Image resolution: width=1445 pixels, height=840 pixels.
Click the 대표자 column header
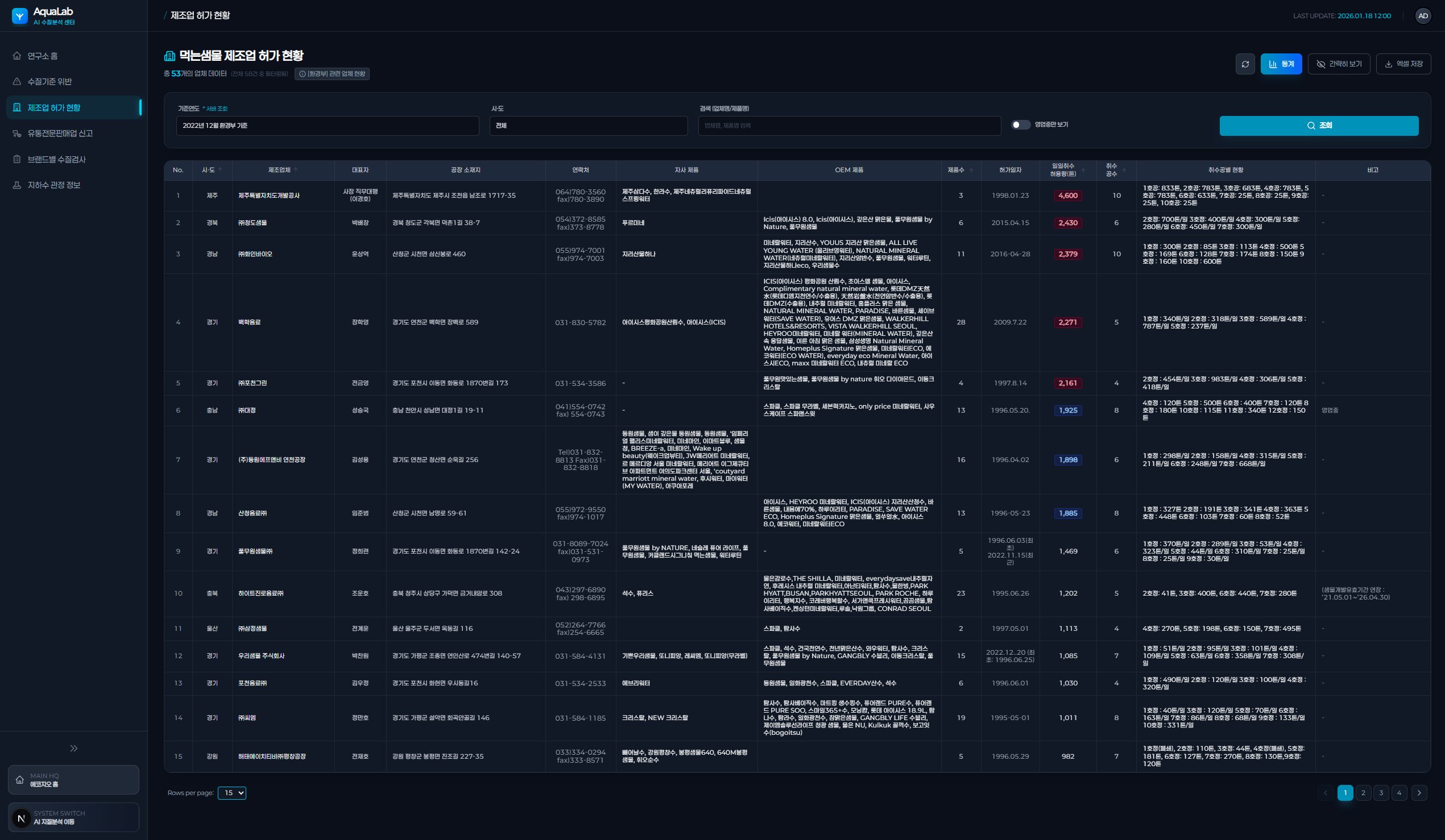(x=360, y=170)
